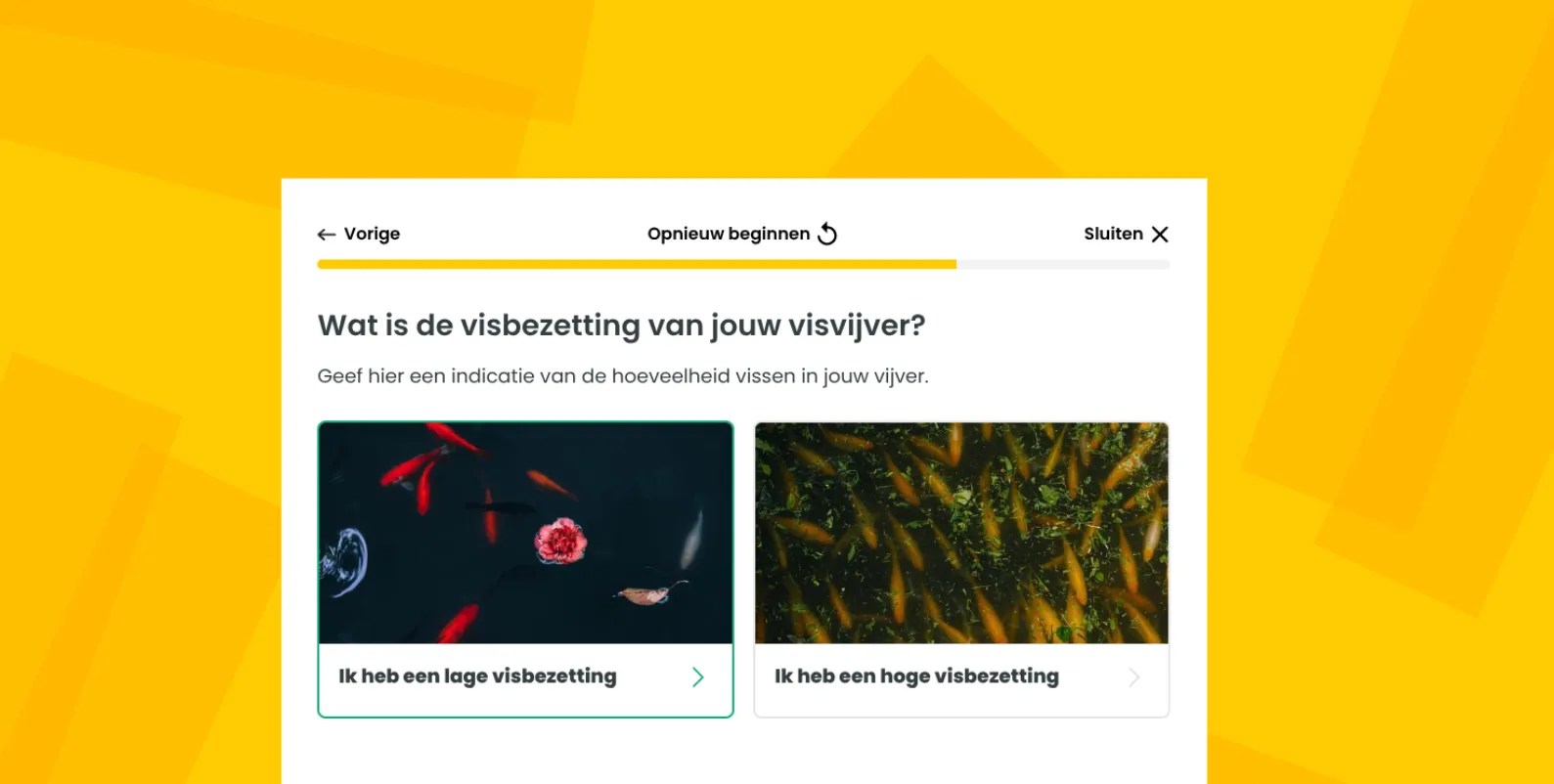Click the dark pond photo with red fish

[x=526, y=533]
